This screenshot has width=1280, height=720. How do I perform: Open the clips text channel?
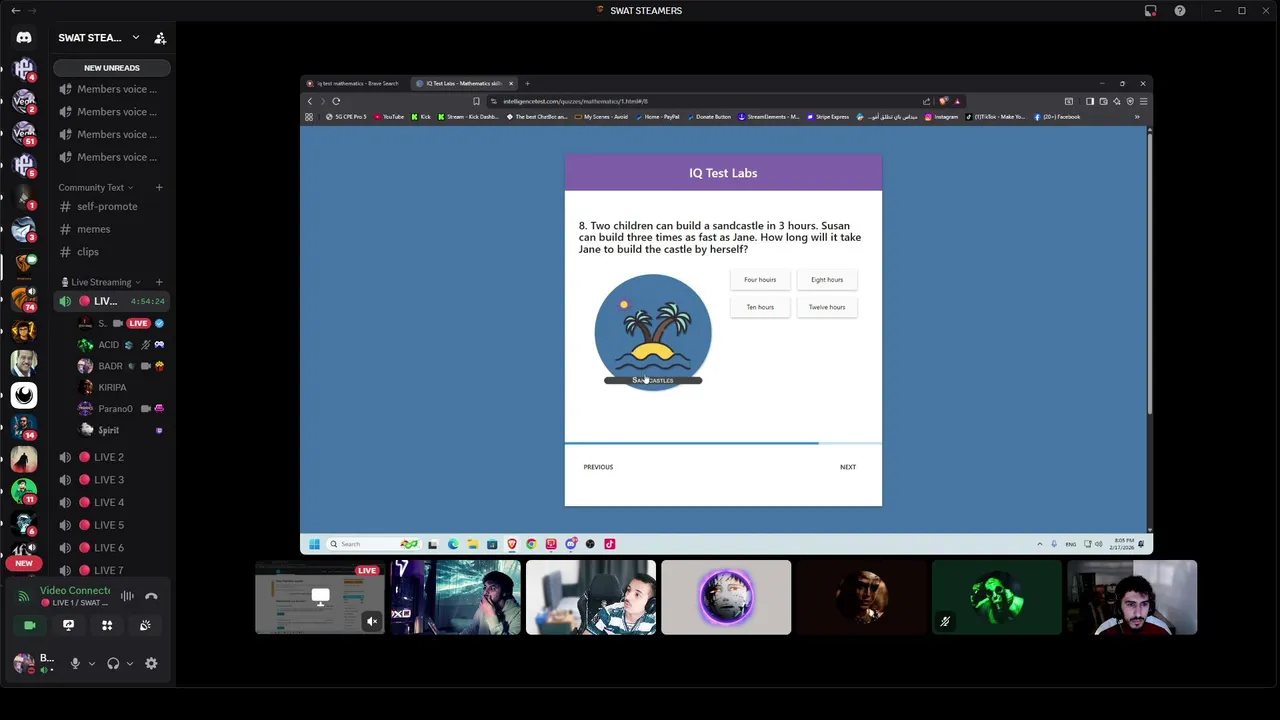pyautogui.click(x=112, y=252)
